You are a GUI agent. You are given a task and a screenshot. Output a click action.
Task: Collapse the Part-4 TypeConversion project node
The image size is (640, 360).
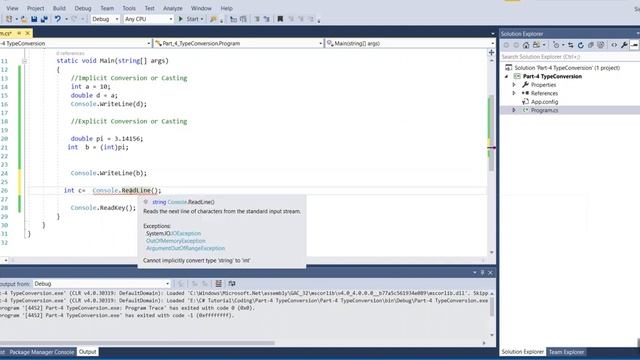[507, 76]
